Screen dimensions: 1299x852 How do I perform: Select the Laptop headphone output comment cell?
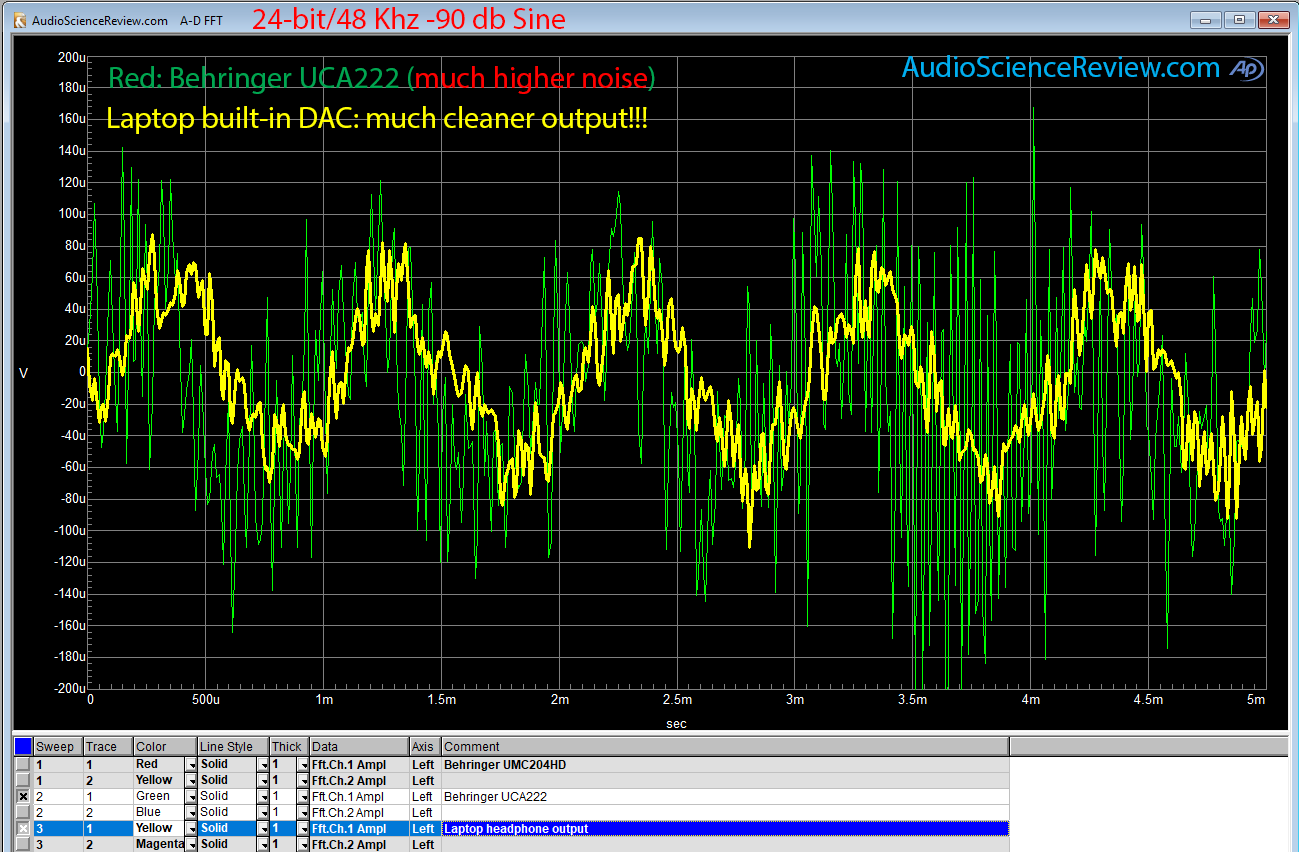click(725, 828)
